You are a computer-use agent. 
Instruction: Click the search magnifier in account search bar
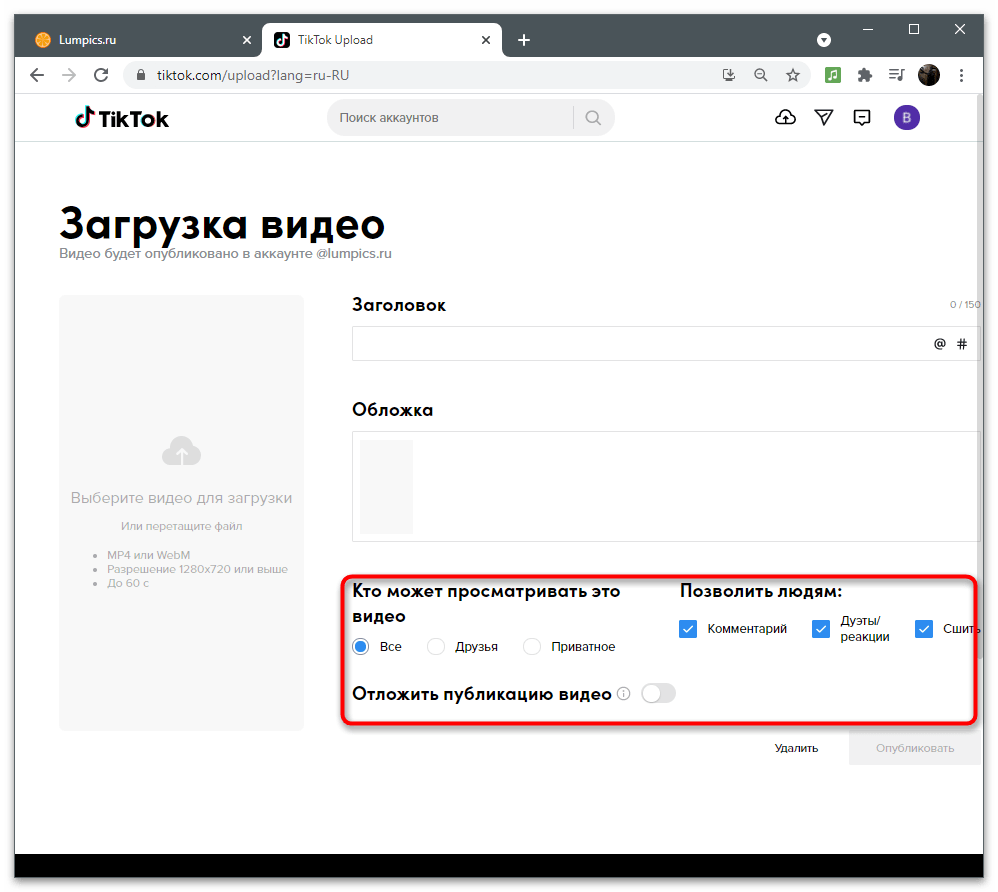click(593, 117)
